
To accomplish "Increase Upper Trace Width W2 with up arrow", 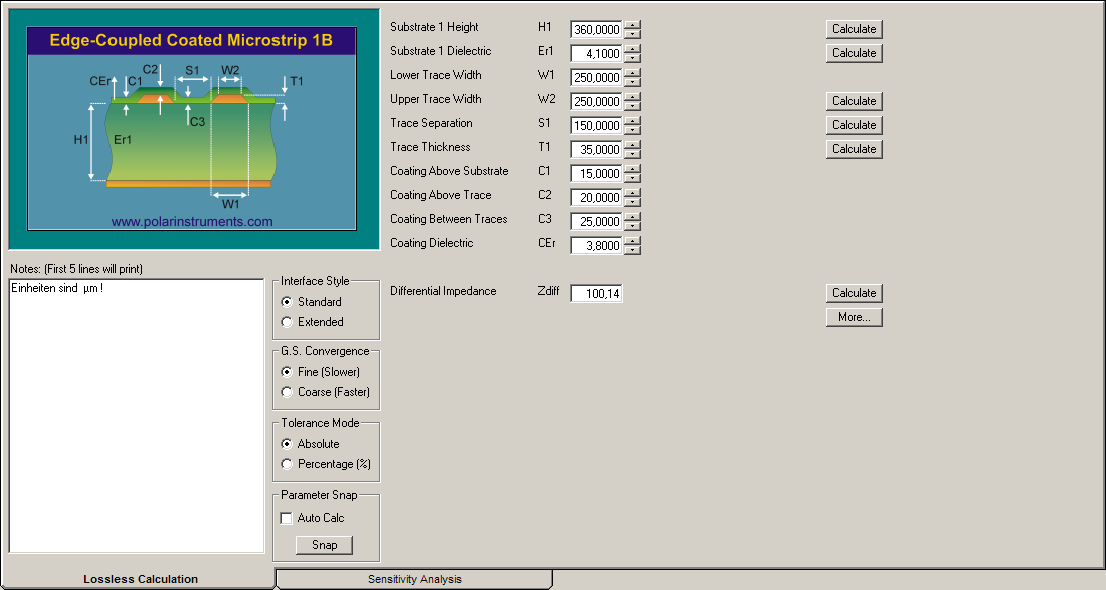I will click(633, 97).
